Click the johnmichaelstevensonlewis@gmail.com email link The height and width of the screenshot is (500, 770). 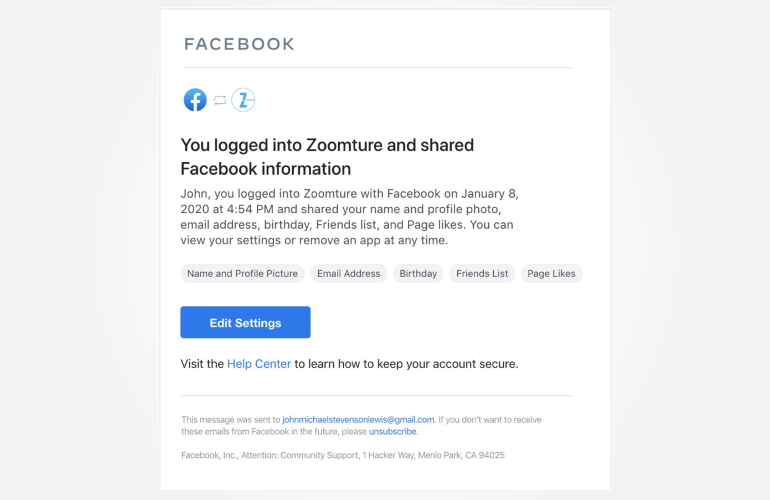point(358,420)
